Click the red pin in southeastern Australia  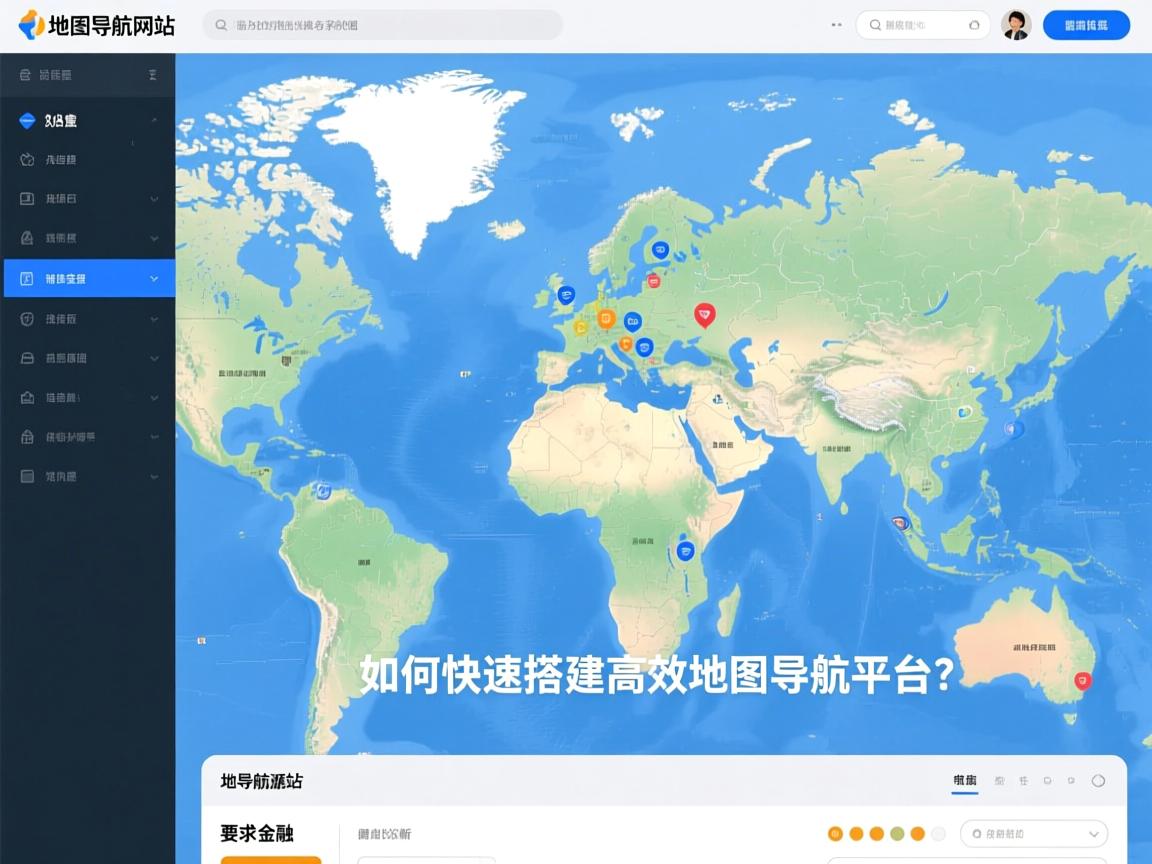(x=1081, y=680)
